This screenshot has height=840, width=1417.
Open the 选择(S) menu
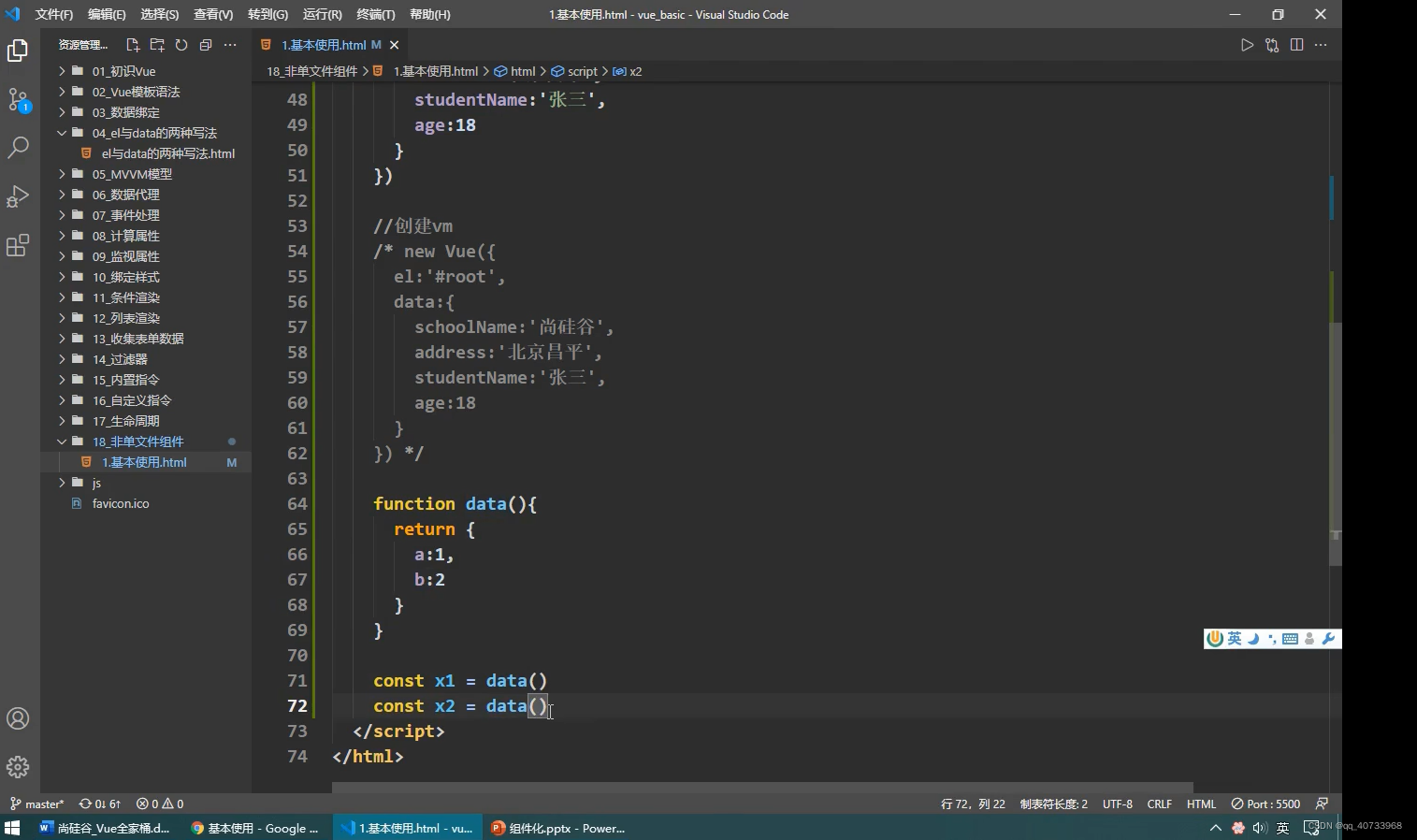pos(160,15)
